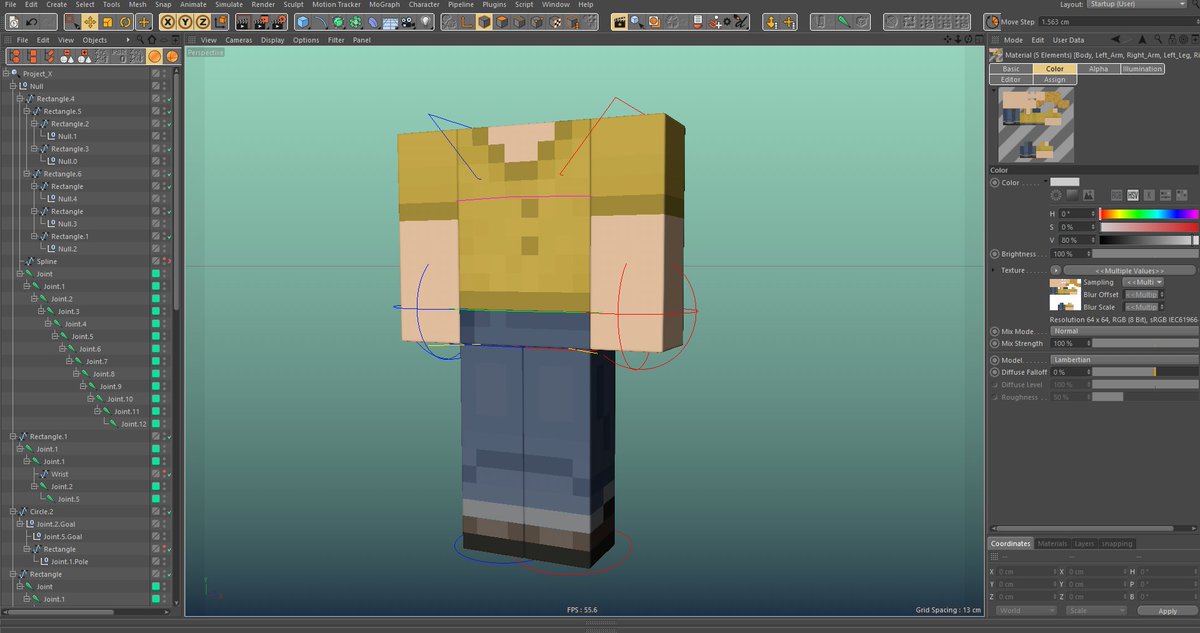Image resolution: width=1200 pixels, height=633 pixels.
Task: Click the Multiple Values texture button
Action: (1130, 270)
